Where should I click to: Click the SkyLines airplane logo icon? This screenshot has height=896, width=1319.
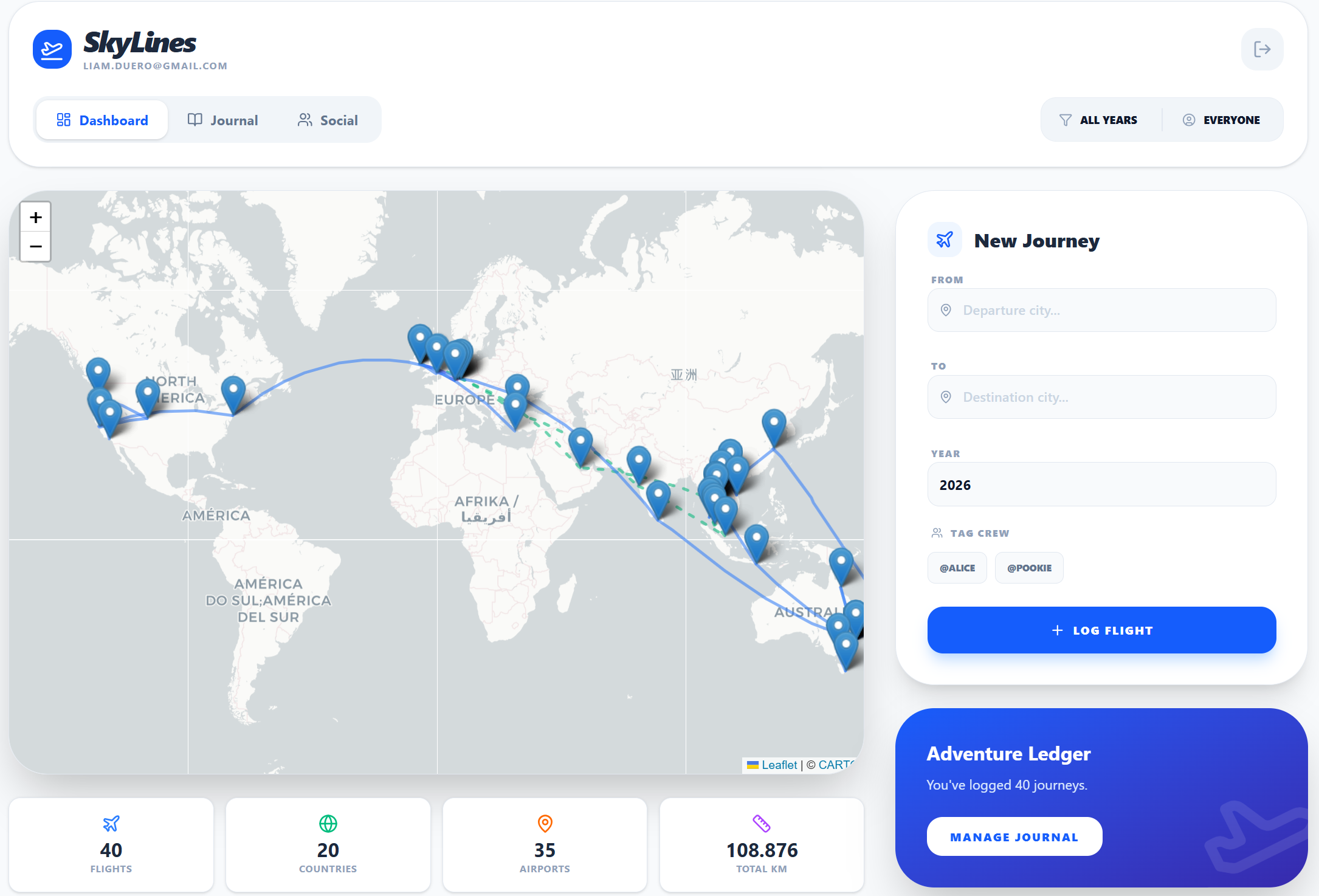(52, 49)
